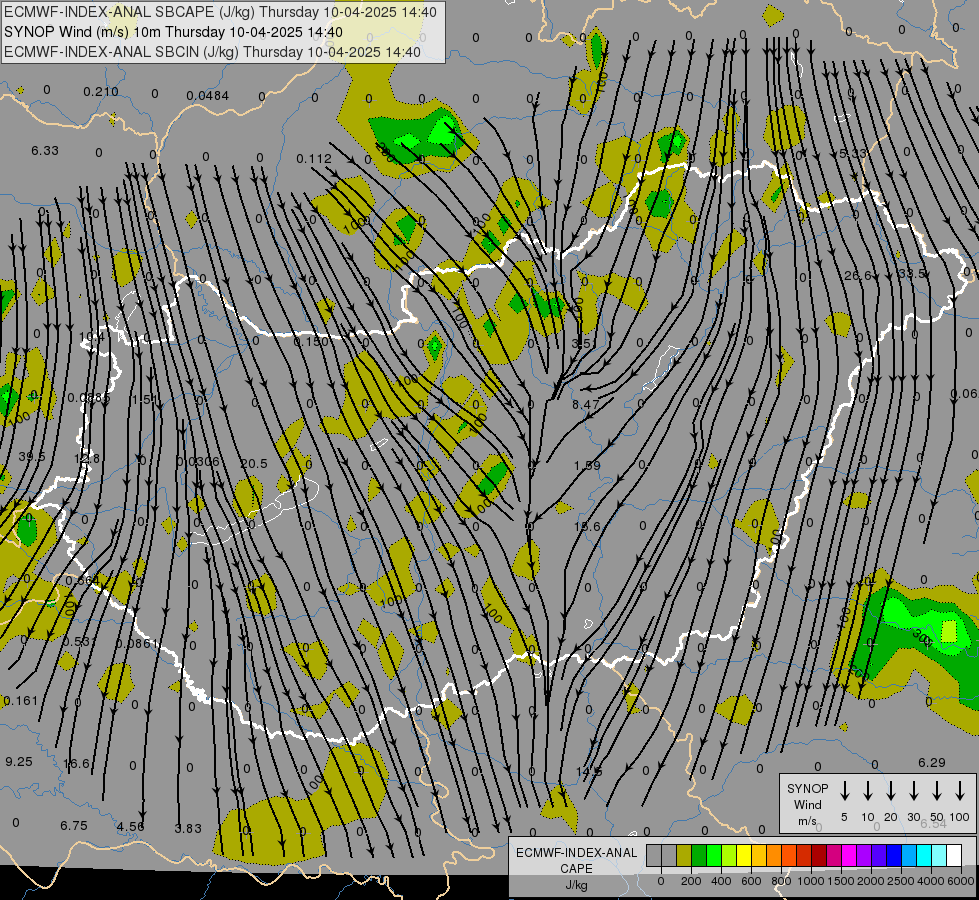Image resolution: width=979 pixels, height=900 pixels.
Task: Click the 50 m/s wind arrow in legend
Action: [x=937, y=791]
